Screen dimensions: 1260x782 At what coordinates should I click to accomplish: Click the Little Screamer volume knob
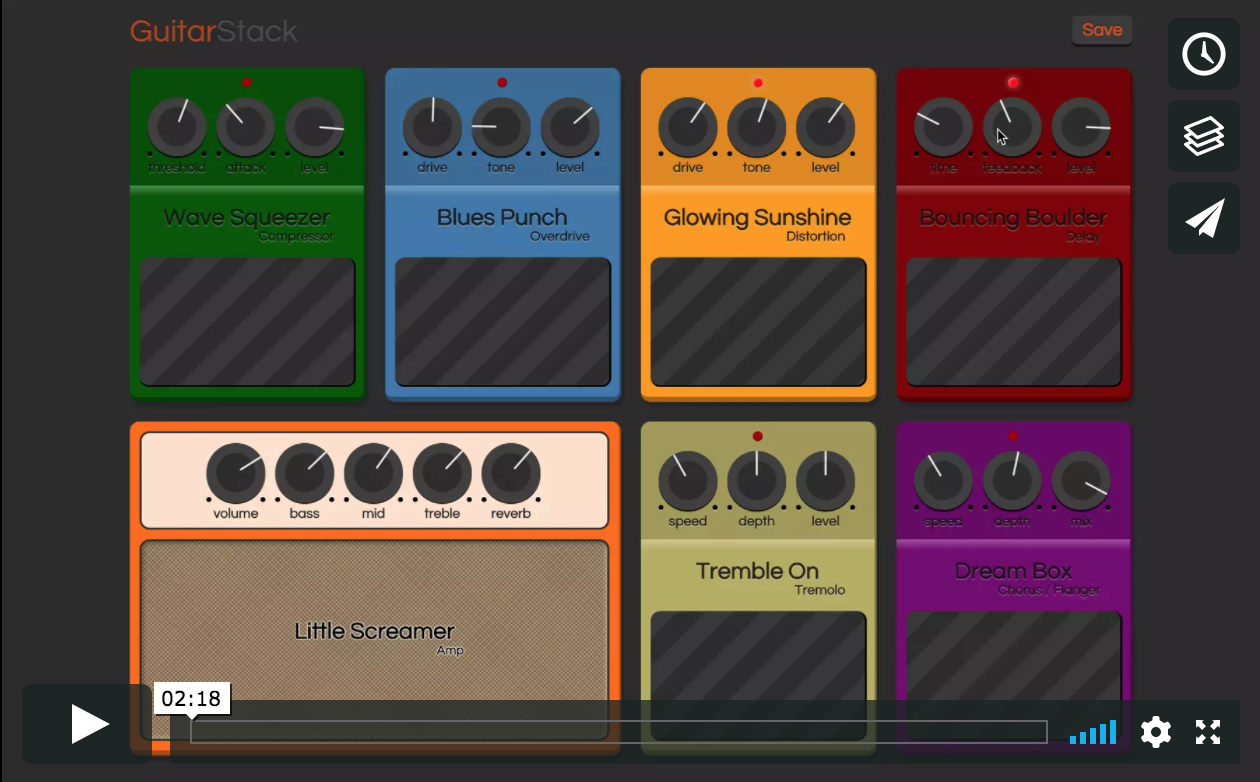click(236, 473)
